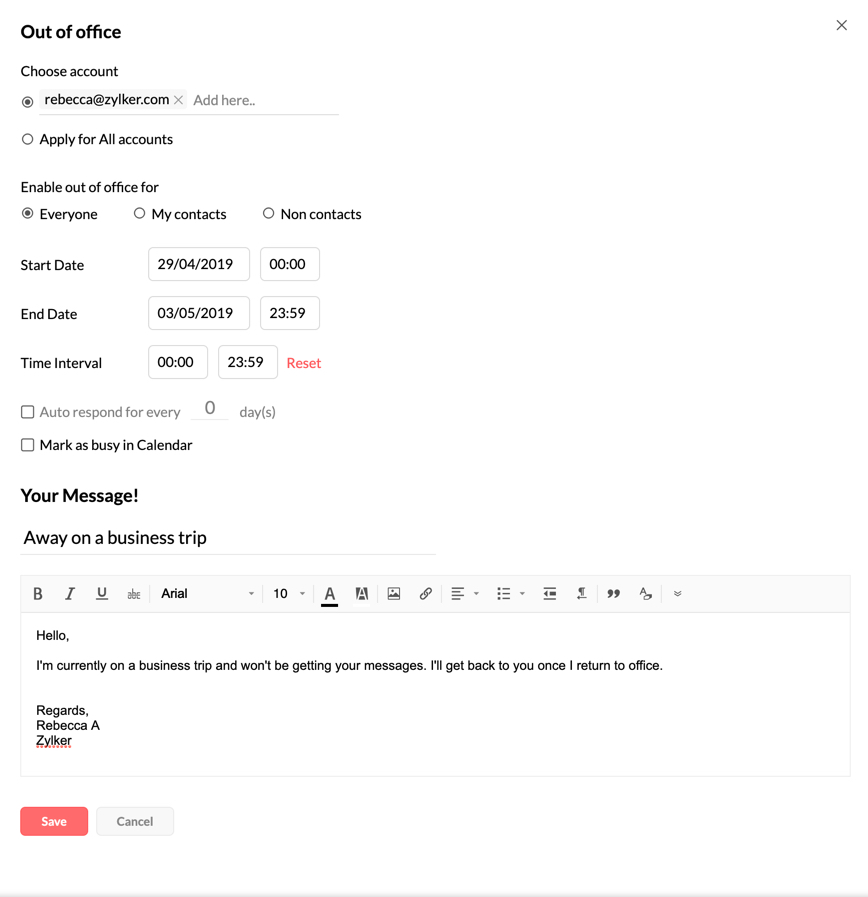Choose Everyone for out of office
Screen dimensions: 868x897
click(x=27, y=213)
